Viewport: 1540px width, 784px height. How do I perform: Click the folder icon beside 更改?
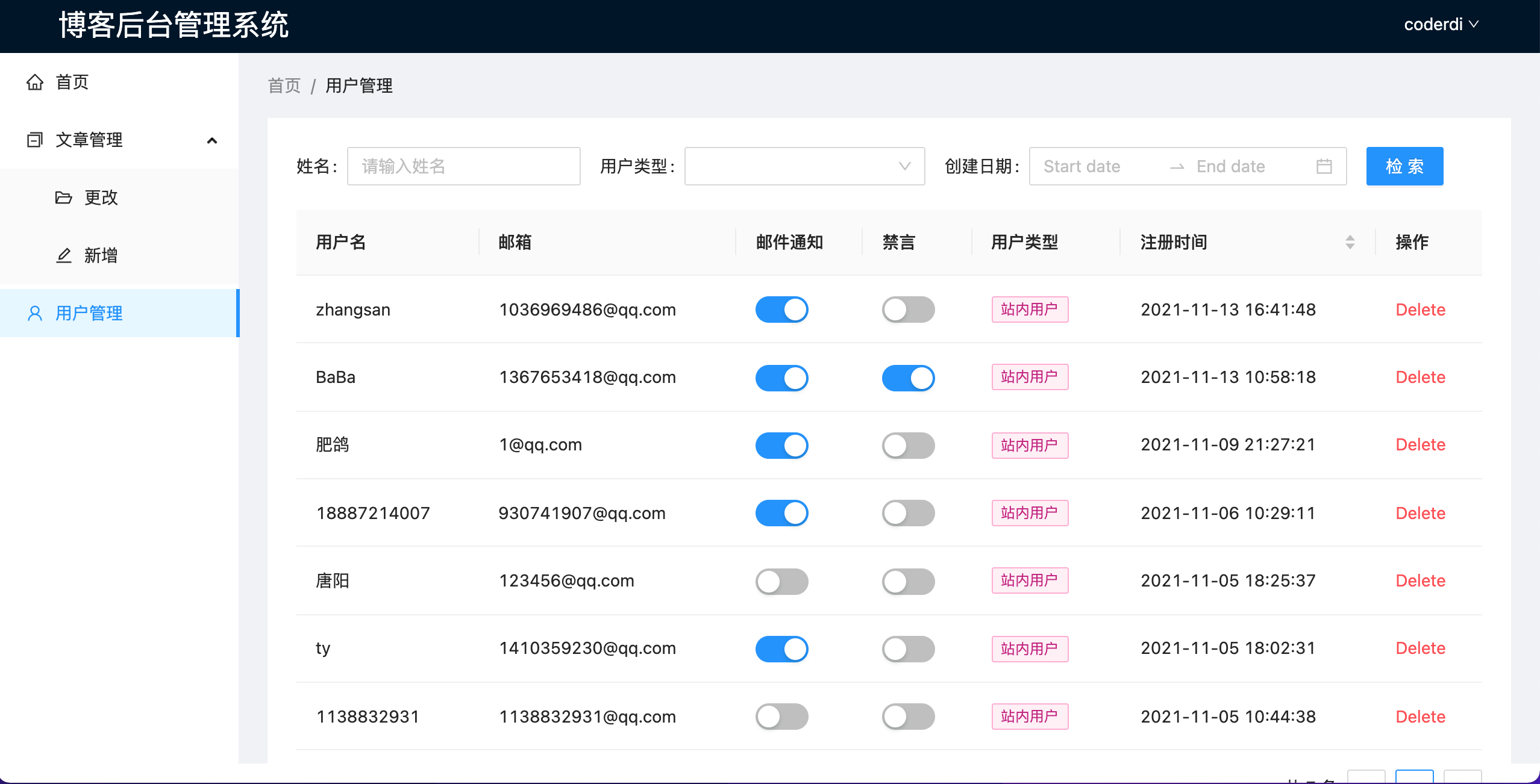(63, 198)
